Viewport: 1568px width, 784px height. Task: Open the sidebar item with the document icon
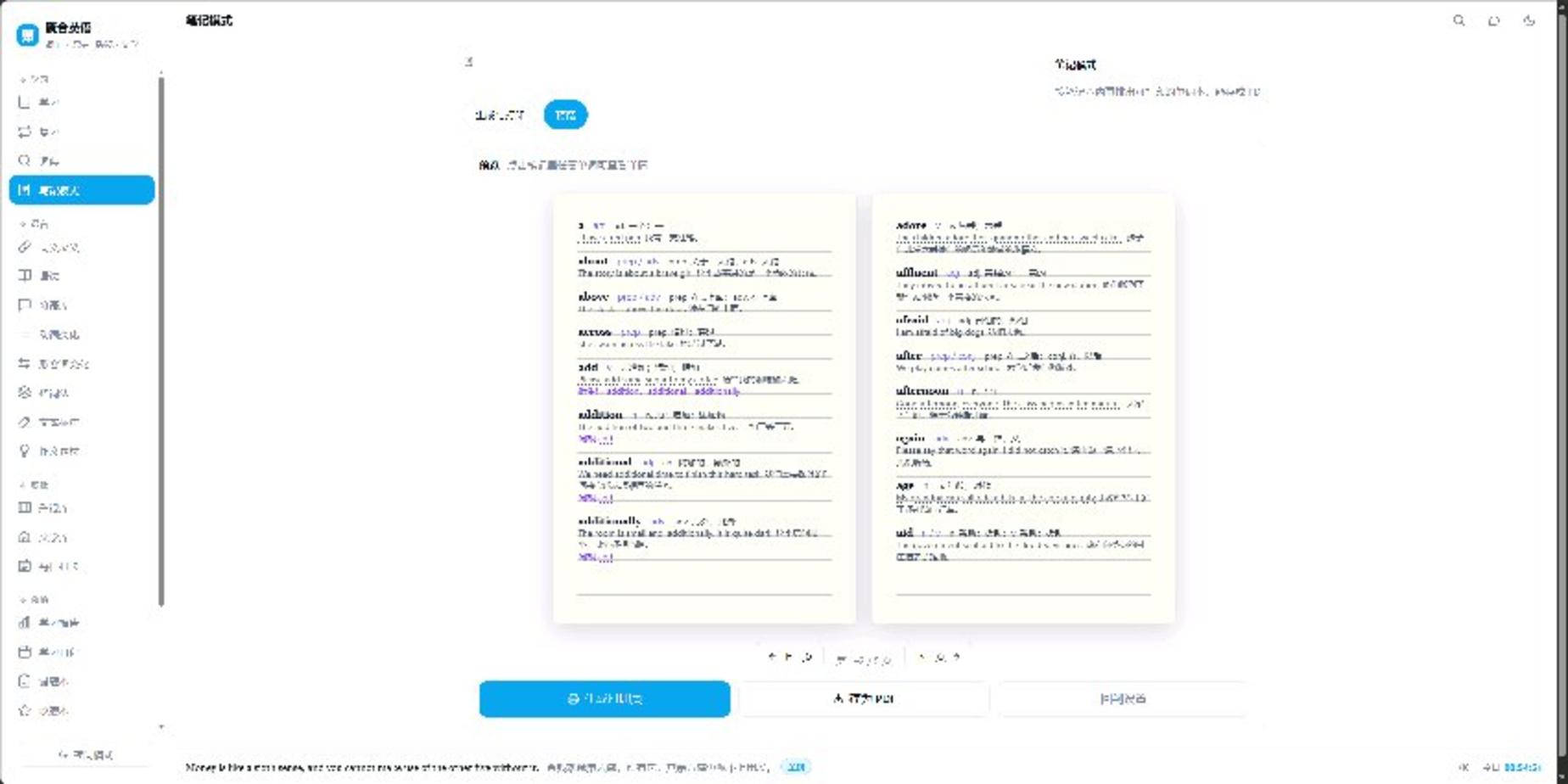81,681
